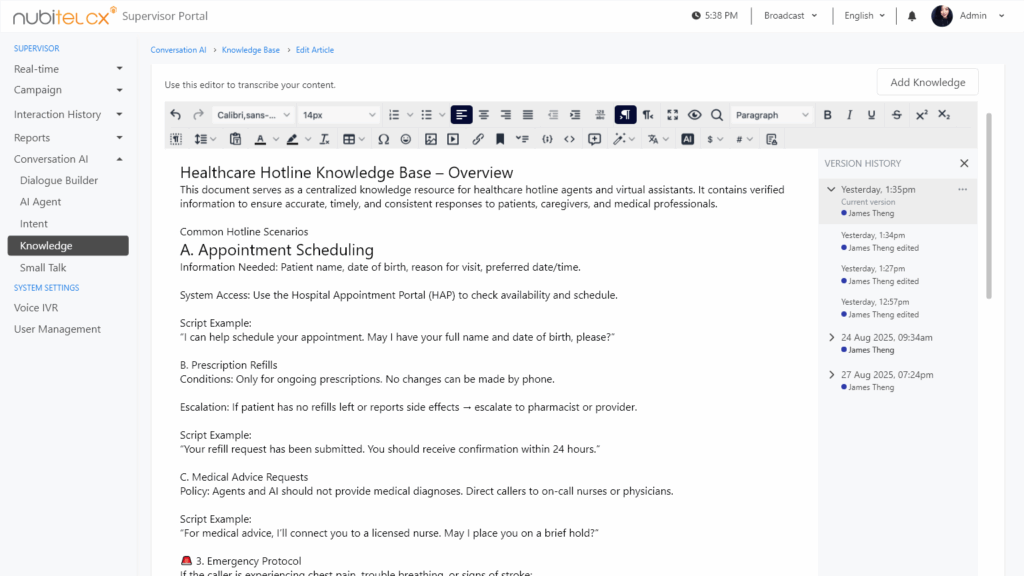This screenshot has width=1024, height=576.
Task: Toggle bold formatting
Action: click(827, 115)
